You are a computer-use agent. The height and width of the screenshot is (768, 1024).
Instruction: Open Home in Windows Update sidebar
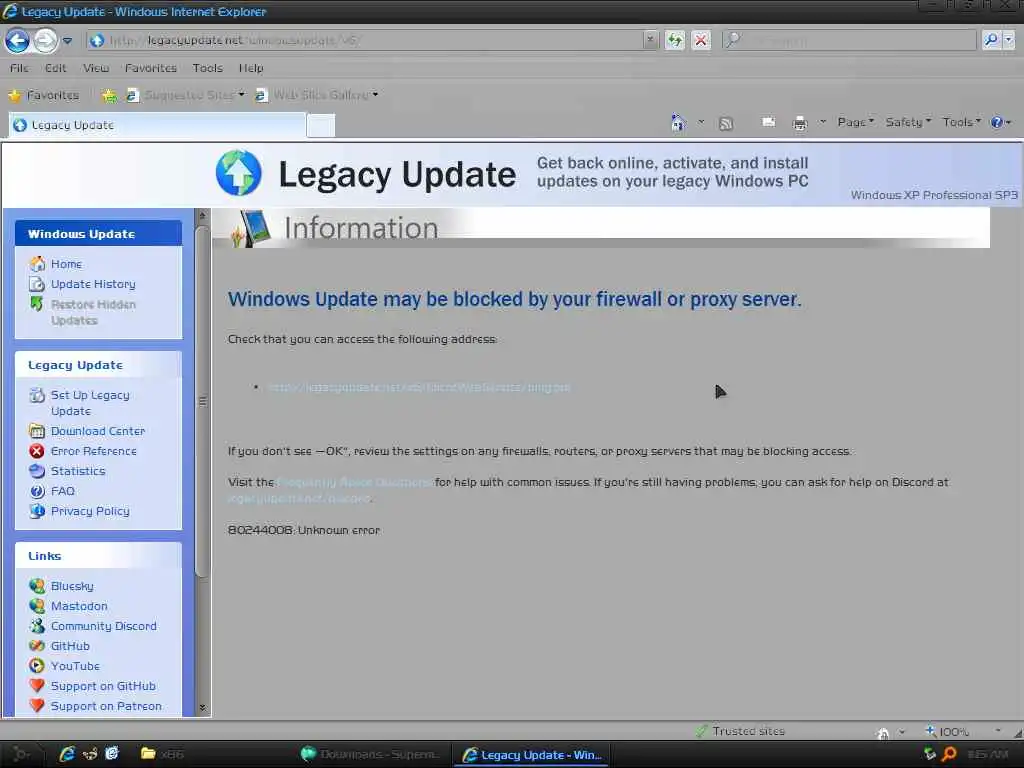66,264
